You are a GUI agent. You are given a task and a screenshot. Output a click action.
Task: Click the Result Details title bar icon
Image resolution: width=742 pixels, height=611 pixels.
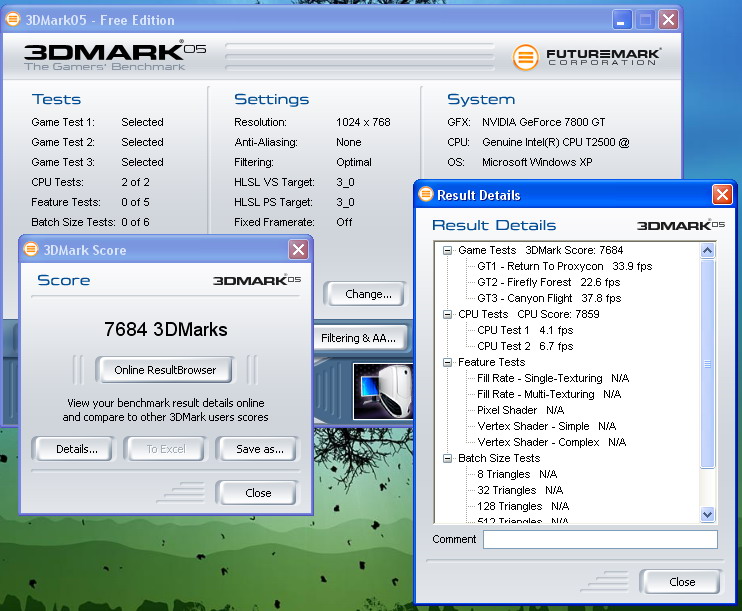pyautogui.click(x=425, y=194)
